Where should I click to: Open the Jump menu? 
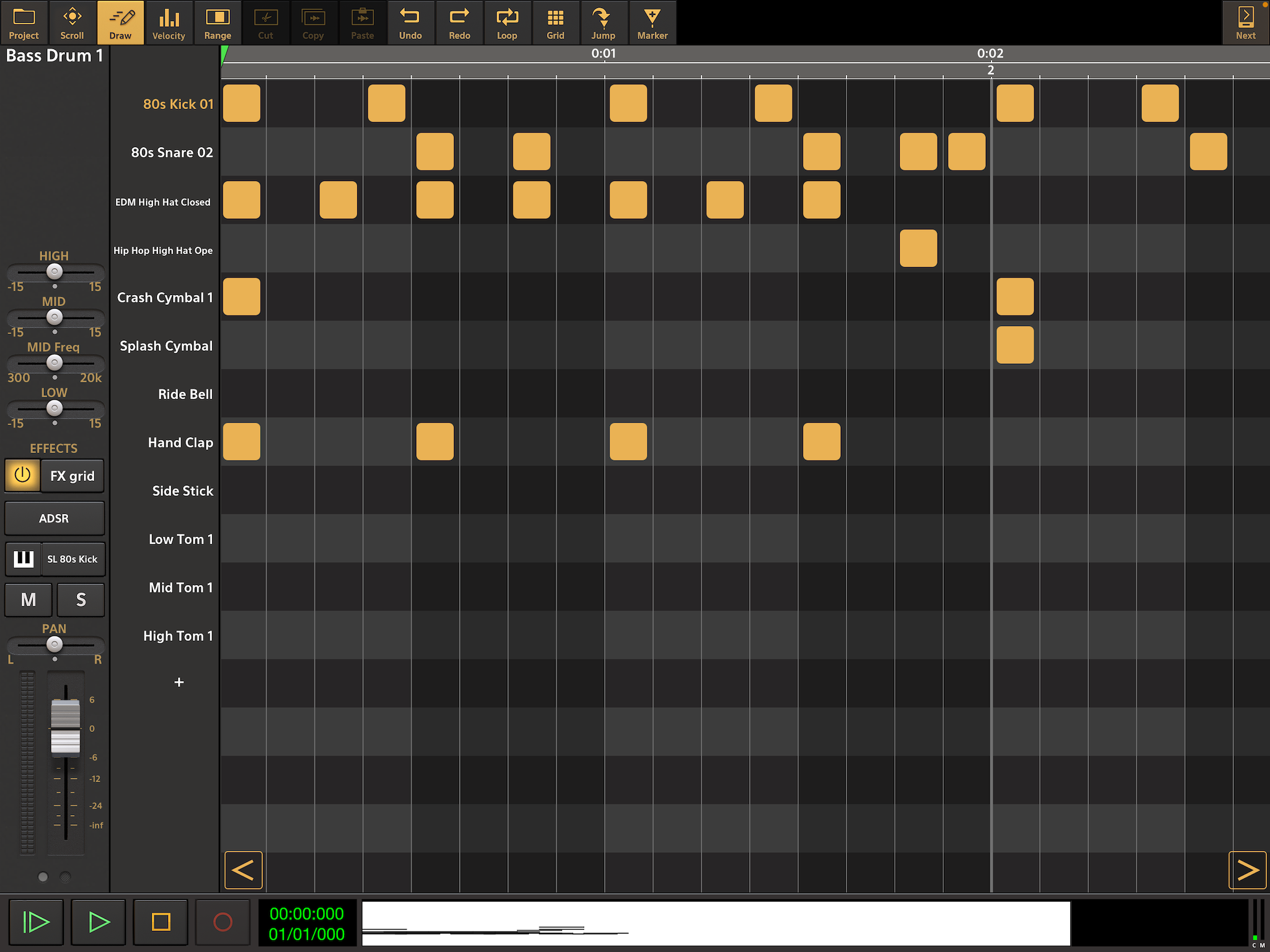603,23
